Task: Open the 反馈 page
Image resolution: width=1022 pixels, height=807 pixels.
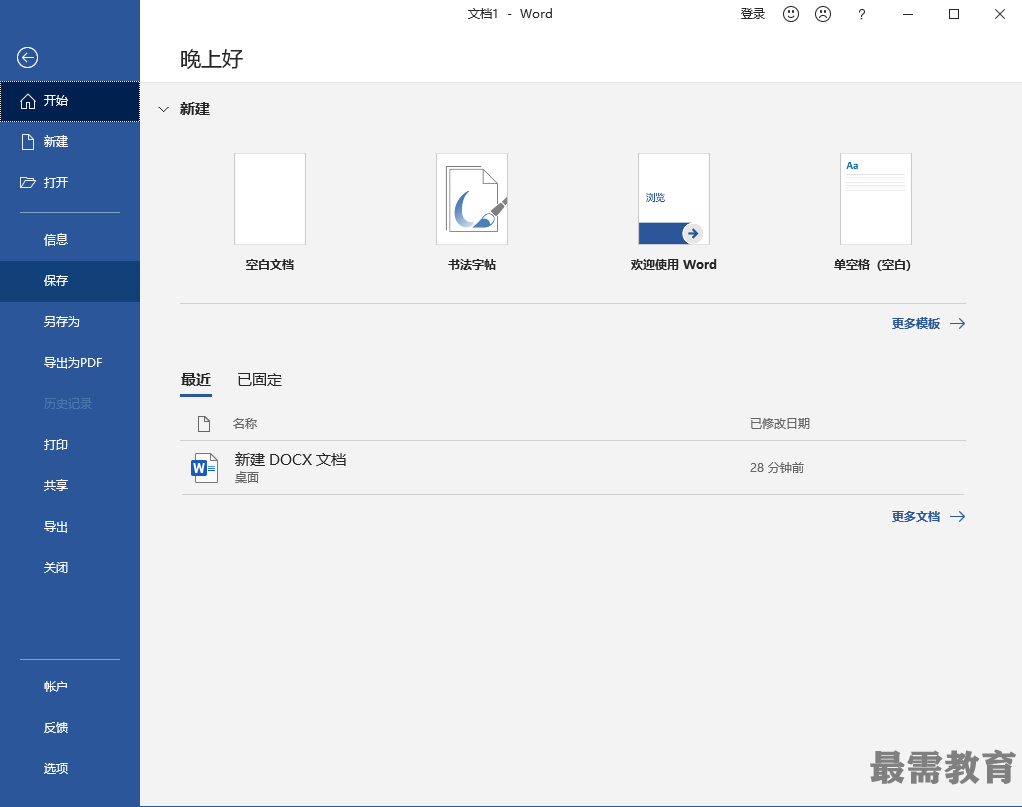Action: point(70,727)
